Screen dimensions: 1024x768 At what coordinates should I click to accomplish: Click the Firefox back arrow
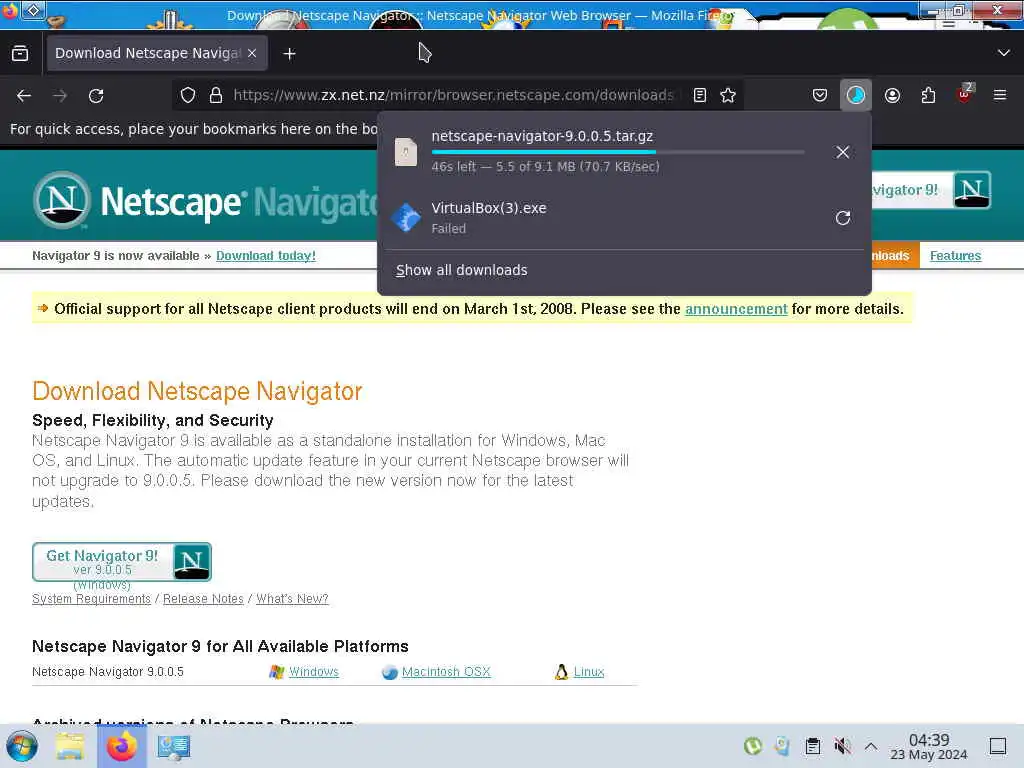click(x=24, y=96)
